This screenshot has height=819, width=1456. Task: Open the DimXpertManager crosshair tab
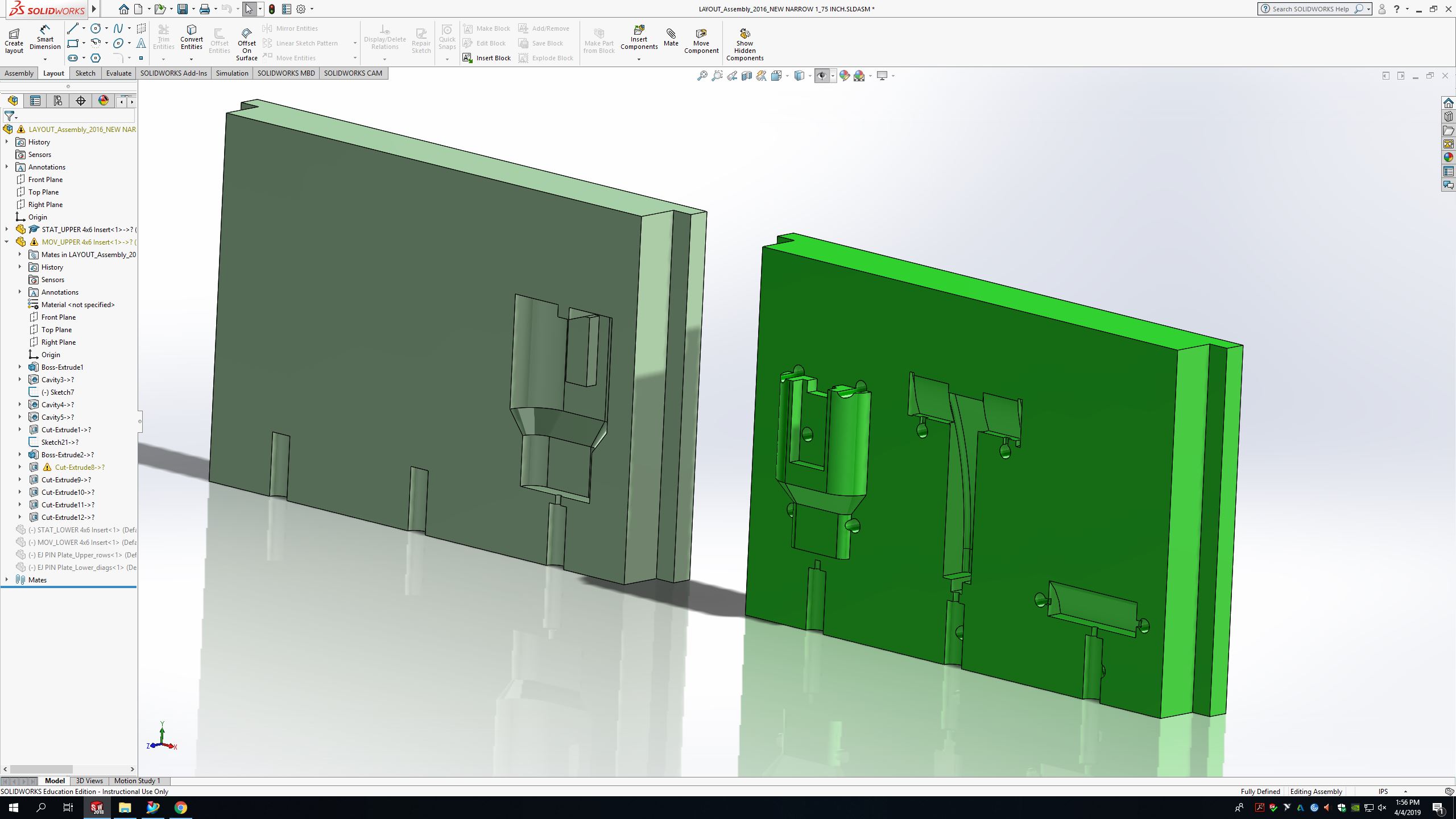81,101
